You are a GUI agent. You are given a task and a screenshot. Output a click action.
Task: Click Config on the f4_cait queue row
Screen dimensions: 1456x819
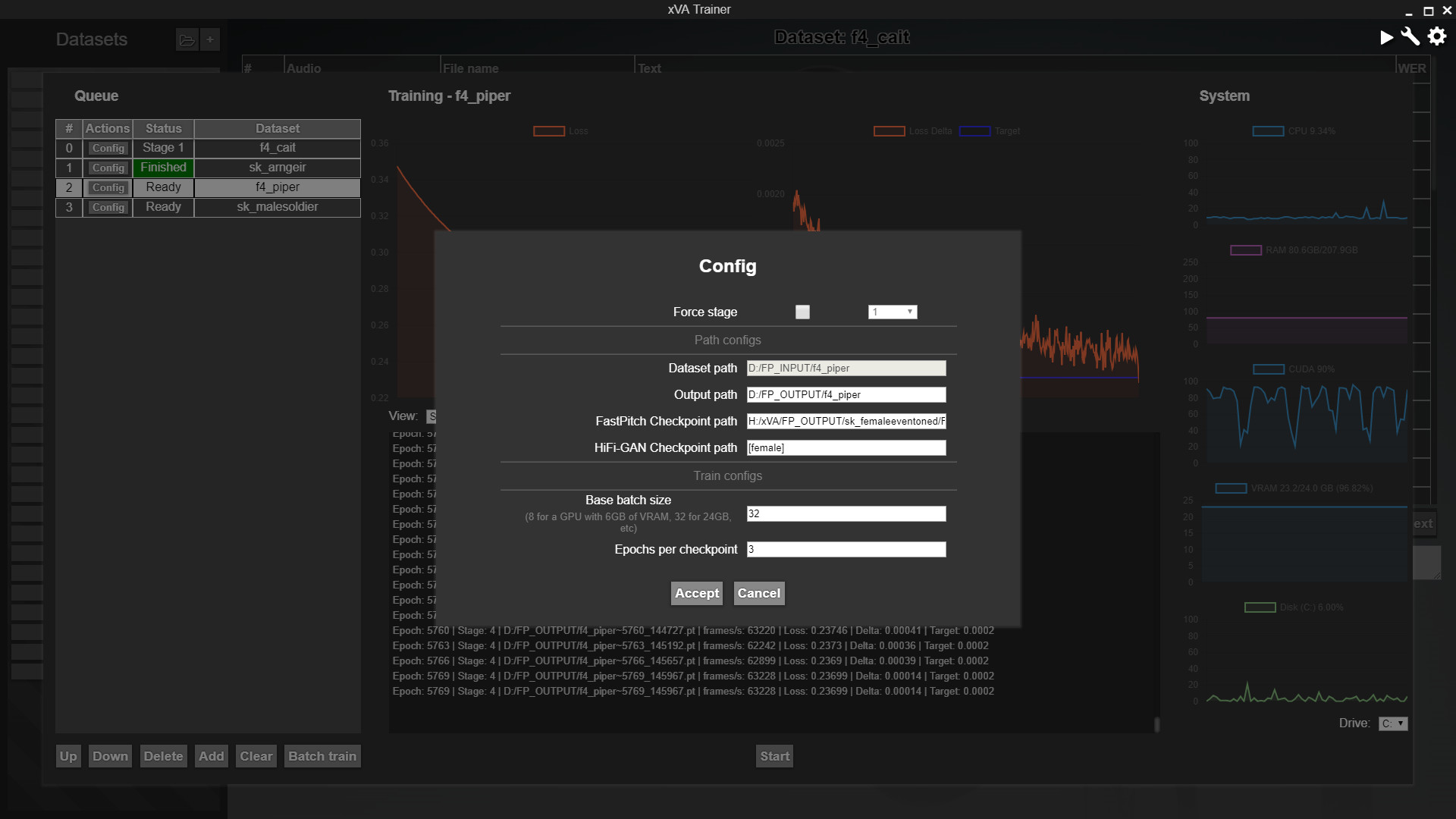coord(108,148)
